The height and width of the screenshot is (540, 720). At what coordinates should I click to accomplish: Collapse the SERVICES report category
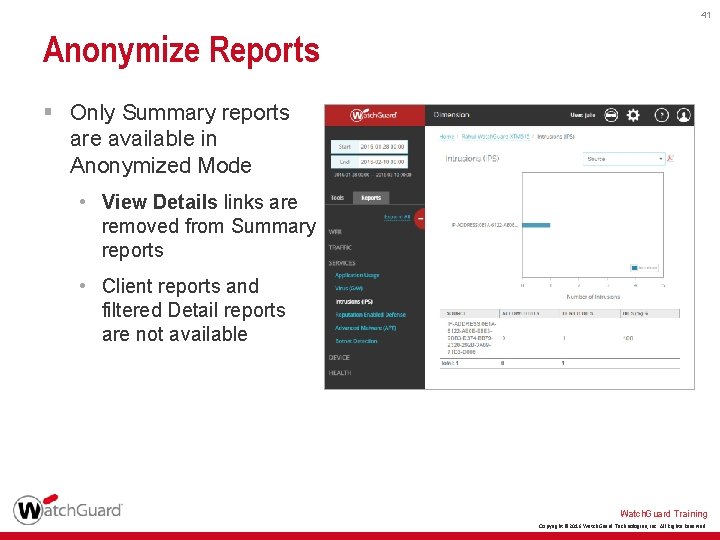(x=342, y=263)
